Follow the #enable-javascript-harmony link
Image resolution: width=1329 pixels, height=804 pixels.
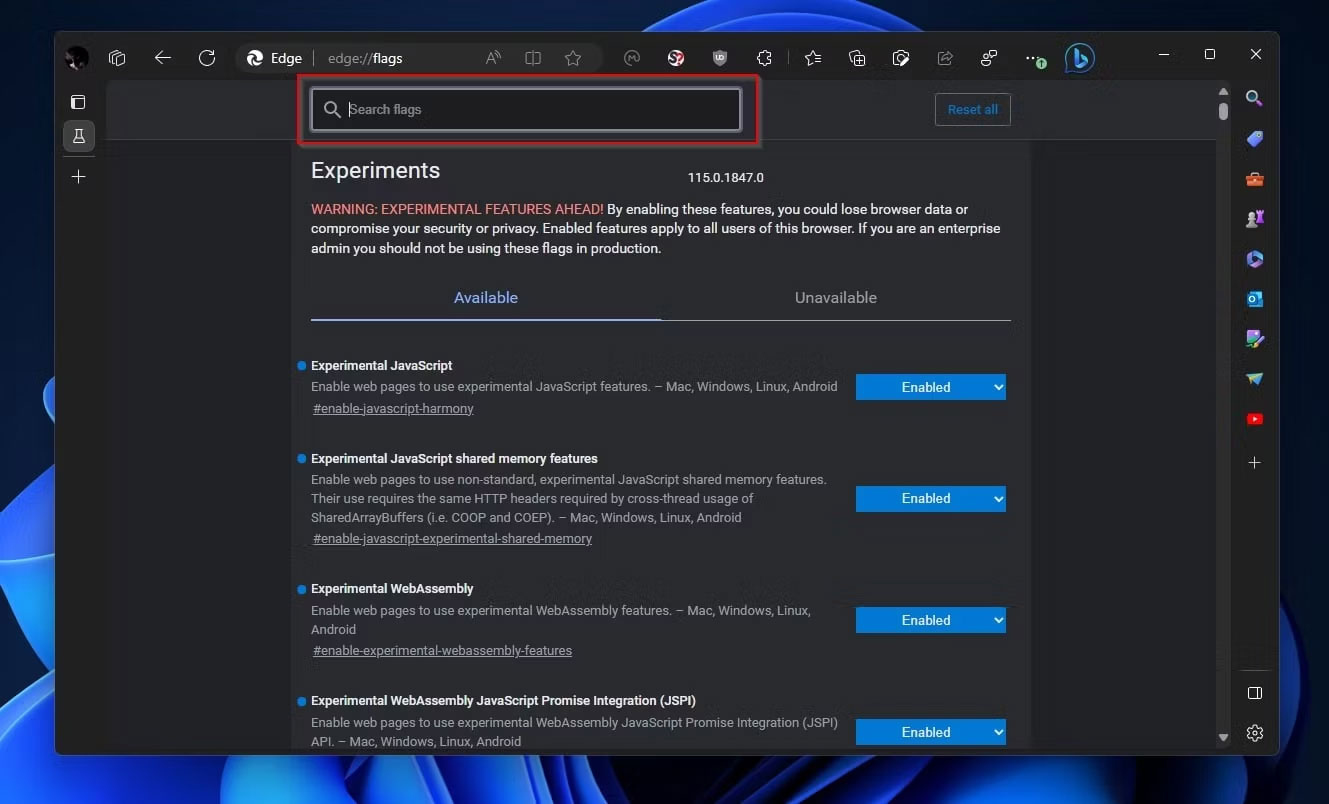point(393,409)
